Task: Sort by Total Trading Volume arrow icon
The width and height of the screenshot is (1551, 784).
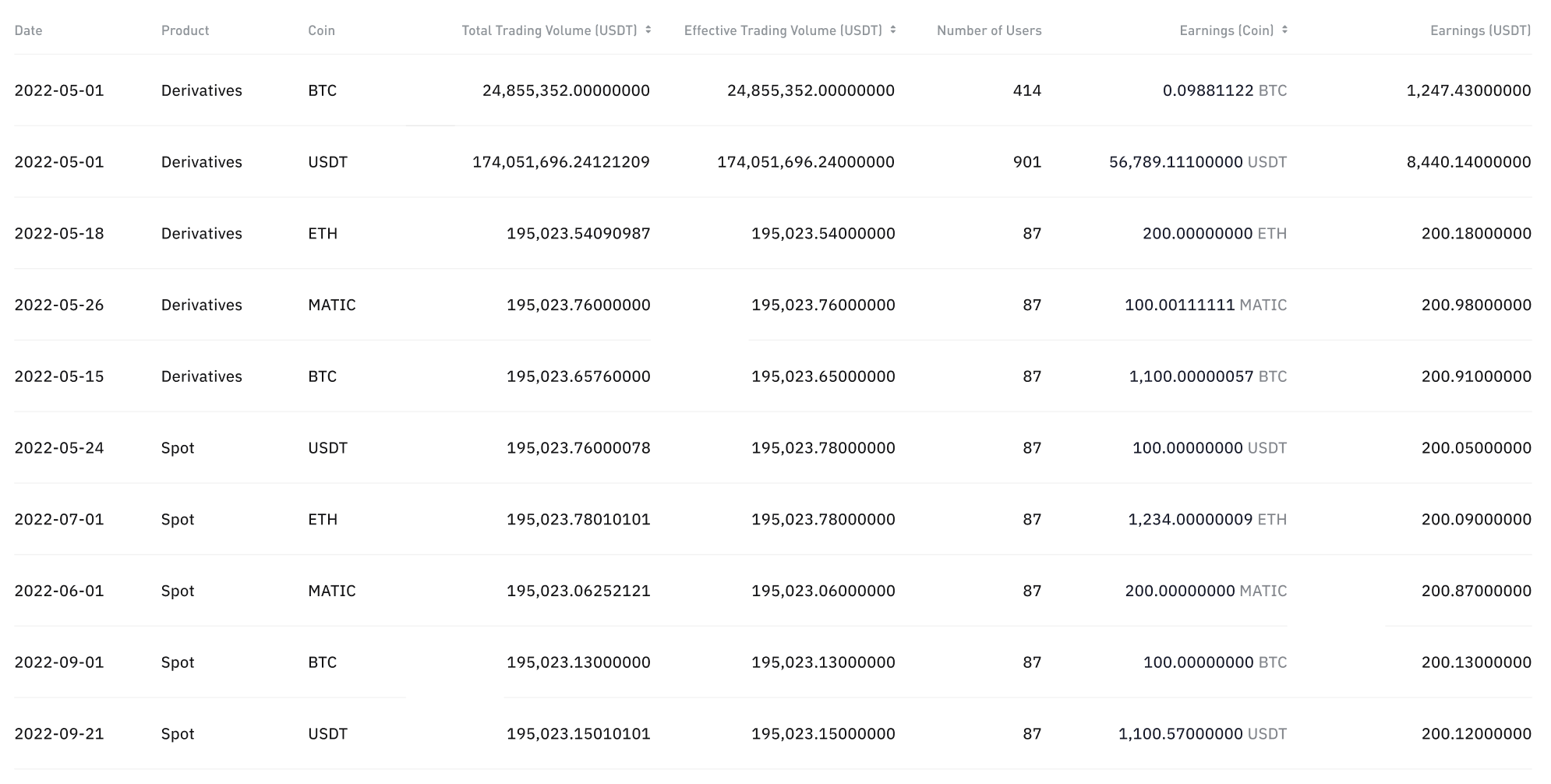Action: click(648, 30)
